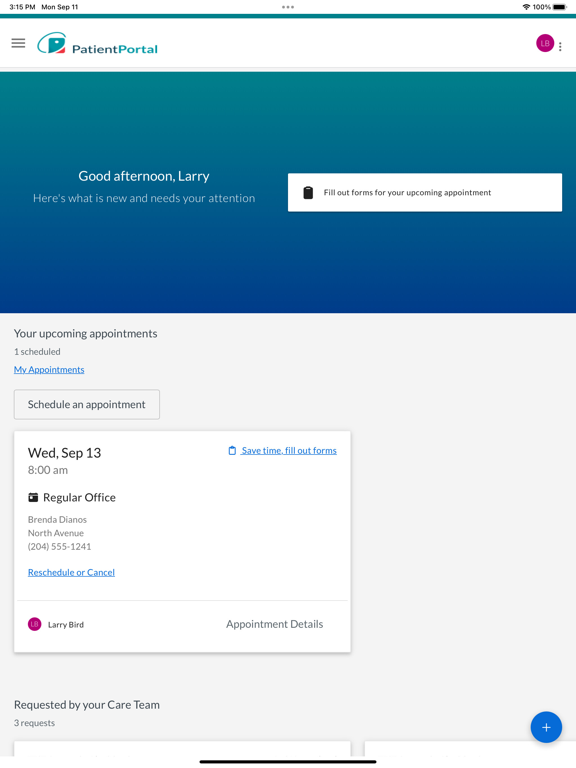Screen dimensions: 576x768
Task: Click Requested by your Care Team heading
Action: [87, 705]
